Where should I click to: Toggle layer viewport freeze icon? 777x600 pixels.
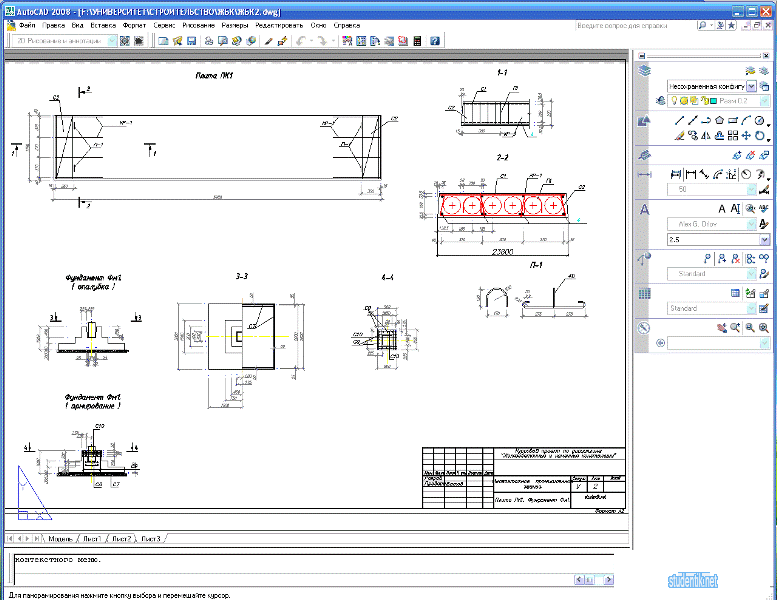pyautogui.click(x=694, y=101)
